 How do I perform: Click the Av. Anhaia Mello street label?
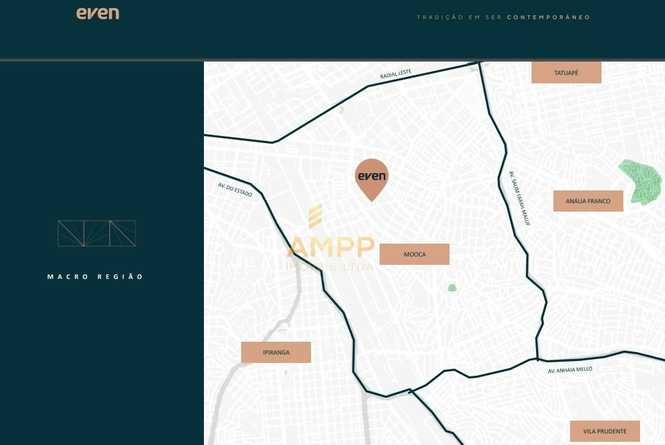pos(570,370)
